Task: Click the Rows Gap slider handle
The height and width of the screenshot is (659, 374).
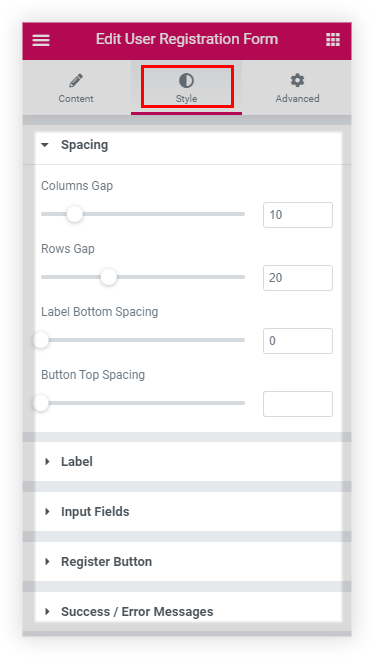Action: 109,277
